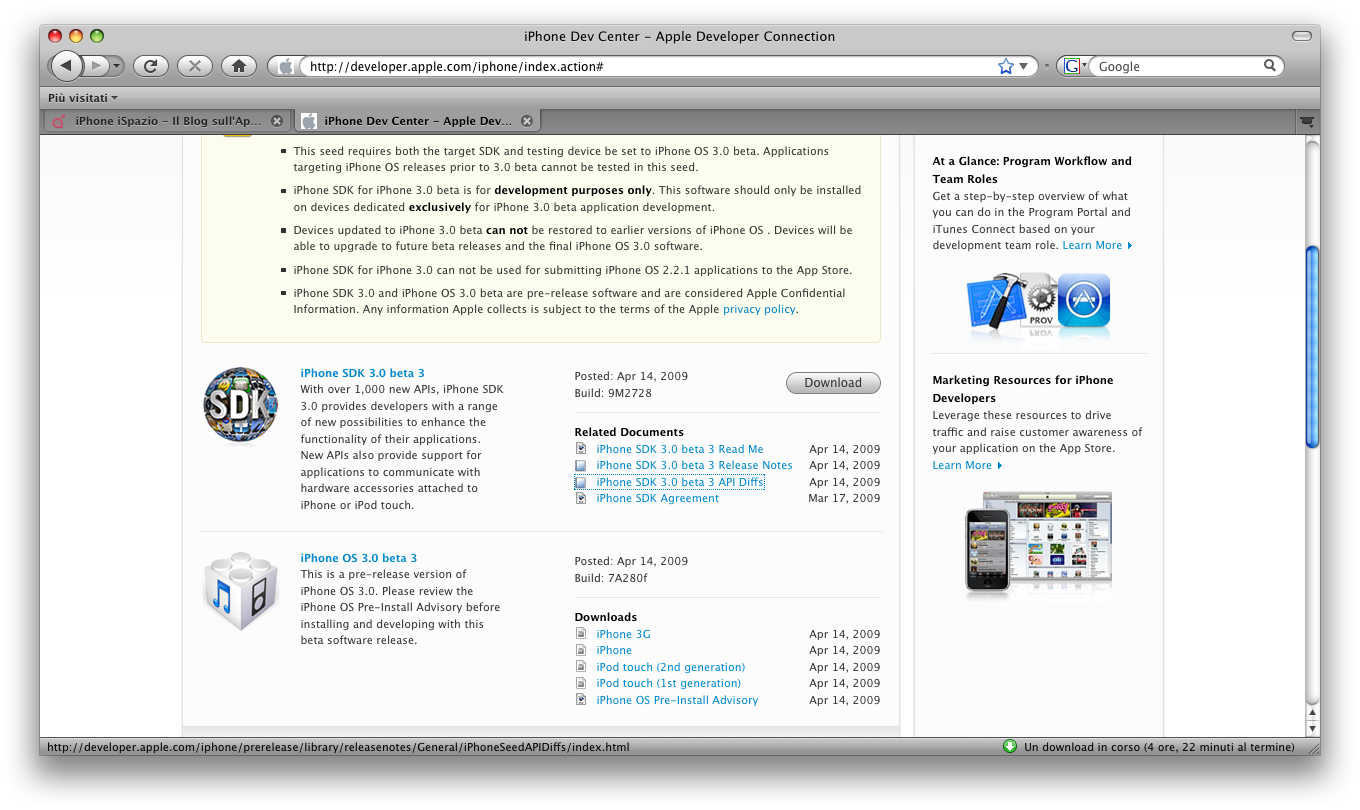Toggle the toolbar with the pill button
The image size is (1360, 810).
[x=1301, y=36]
